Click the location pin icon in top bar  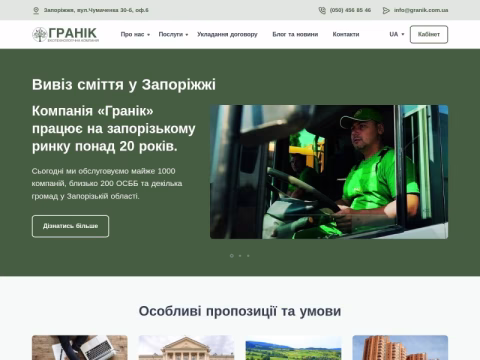tap(36, 11)
